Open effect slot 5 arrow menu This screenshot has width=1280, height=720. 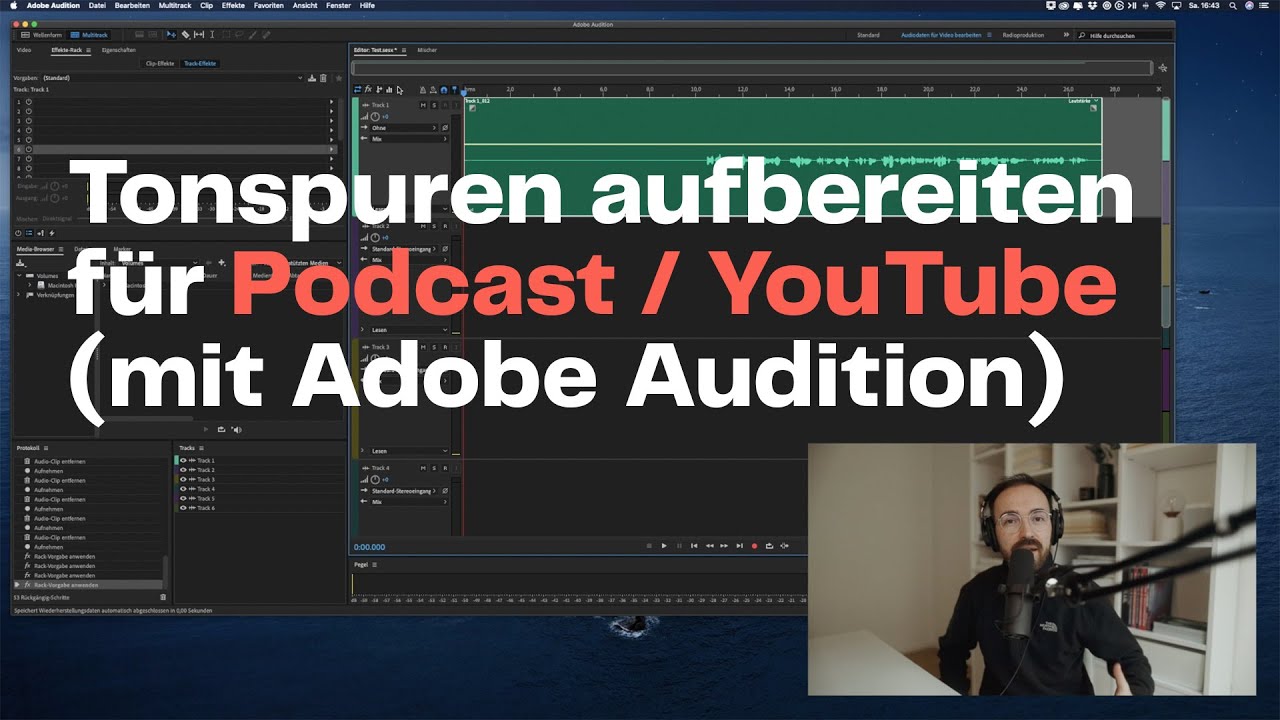click(331, 140)
